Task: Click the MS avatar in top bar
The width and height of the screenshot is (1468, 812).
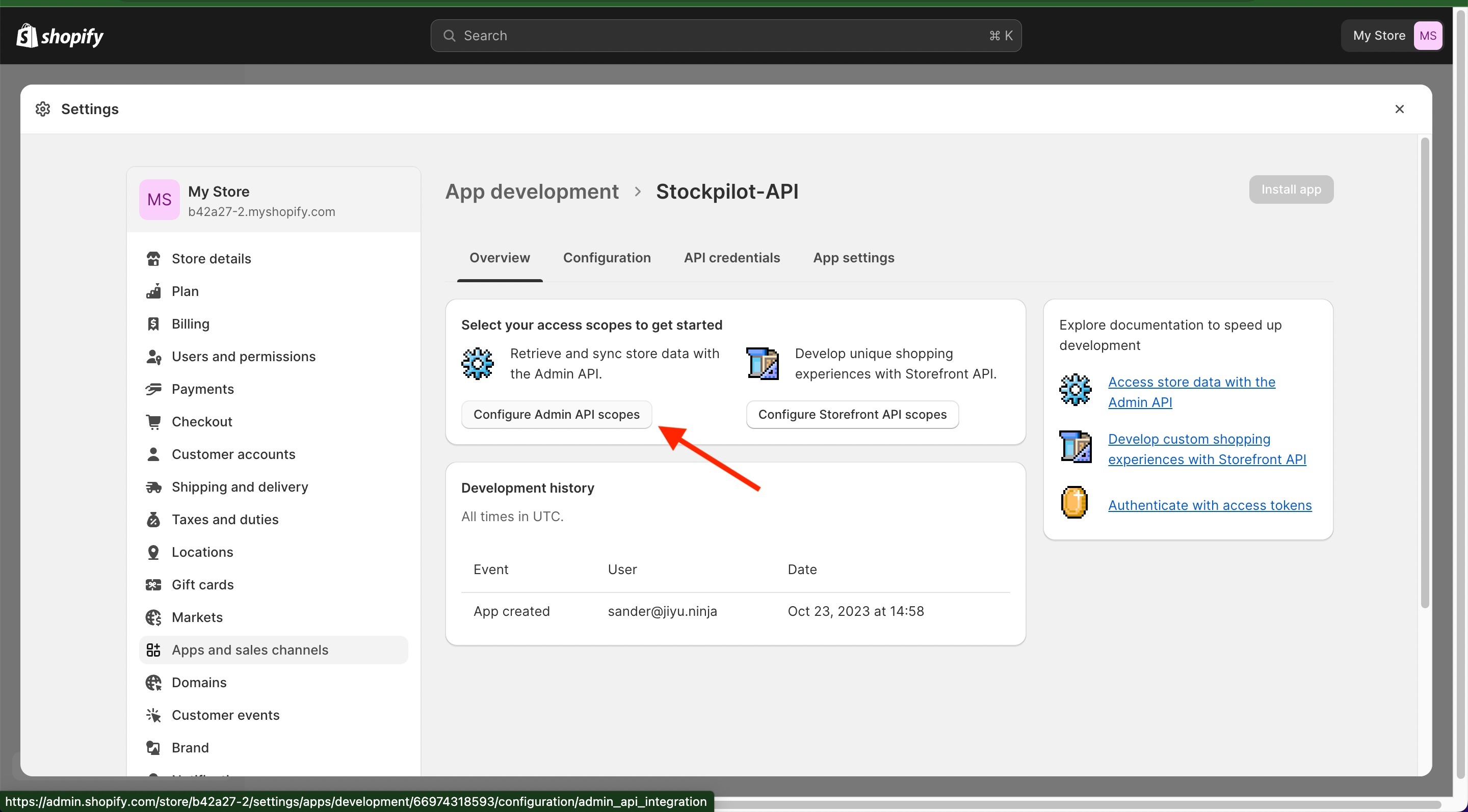Action: point(1428,36)
